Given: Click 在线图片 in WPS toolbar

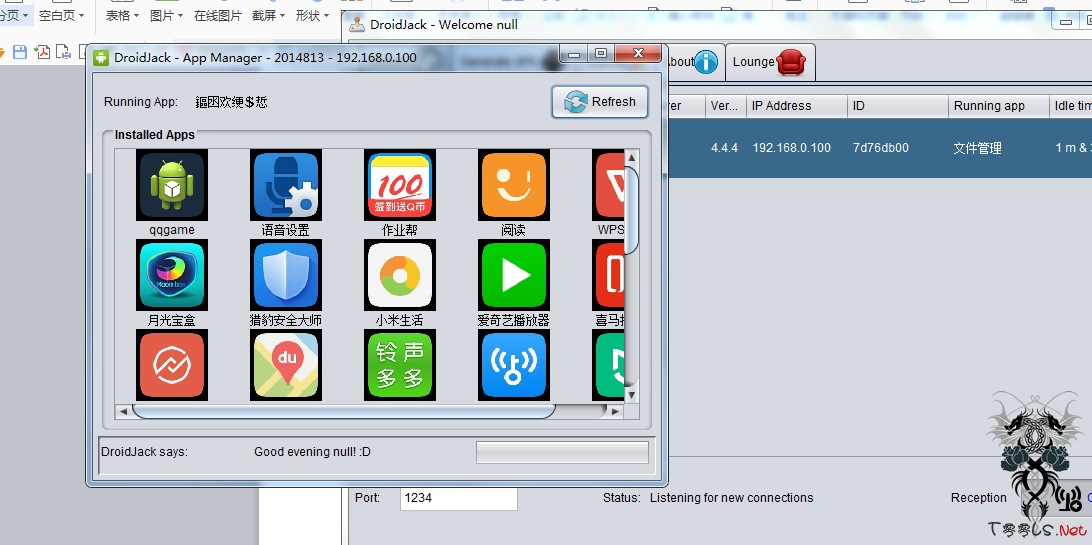Looking at the screenshot, I should (x=218, y=15).
